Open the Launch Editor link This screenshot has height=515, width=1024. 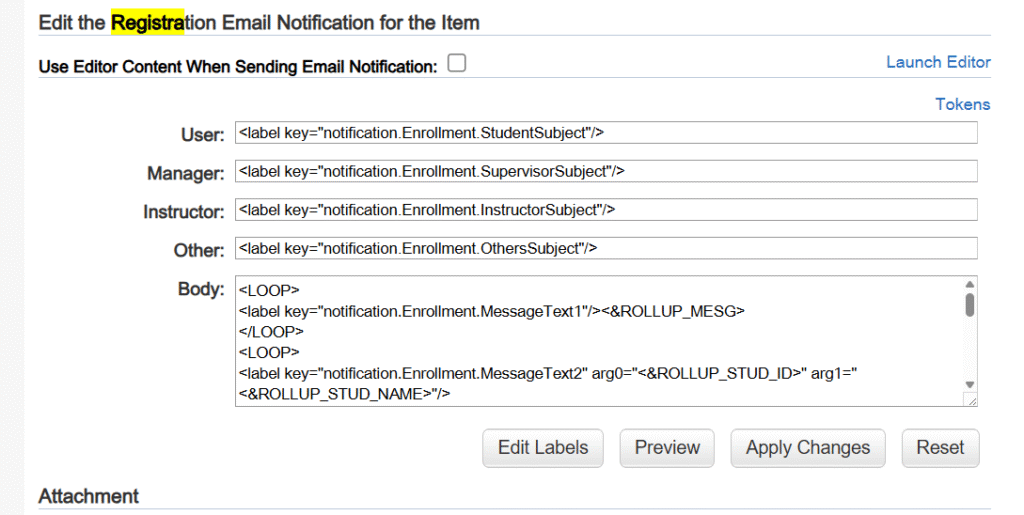coord(938,62)
